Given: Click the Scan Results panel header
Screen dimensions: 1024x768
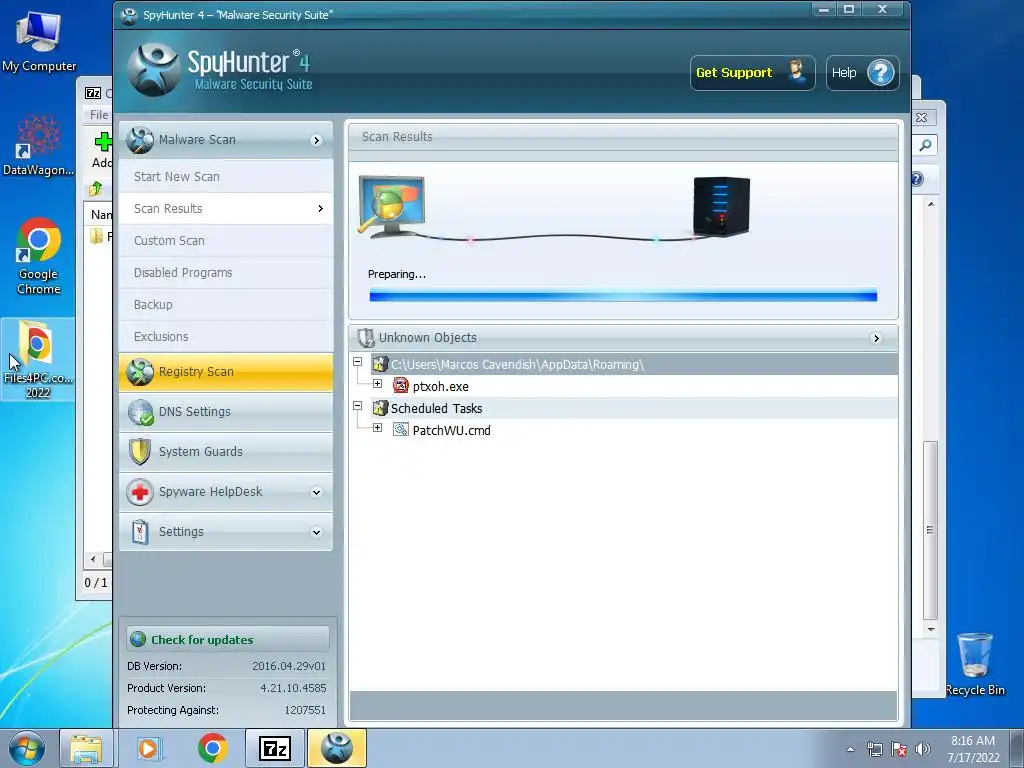Looking at the screenshot, I should point(623,137).
